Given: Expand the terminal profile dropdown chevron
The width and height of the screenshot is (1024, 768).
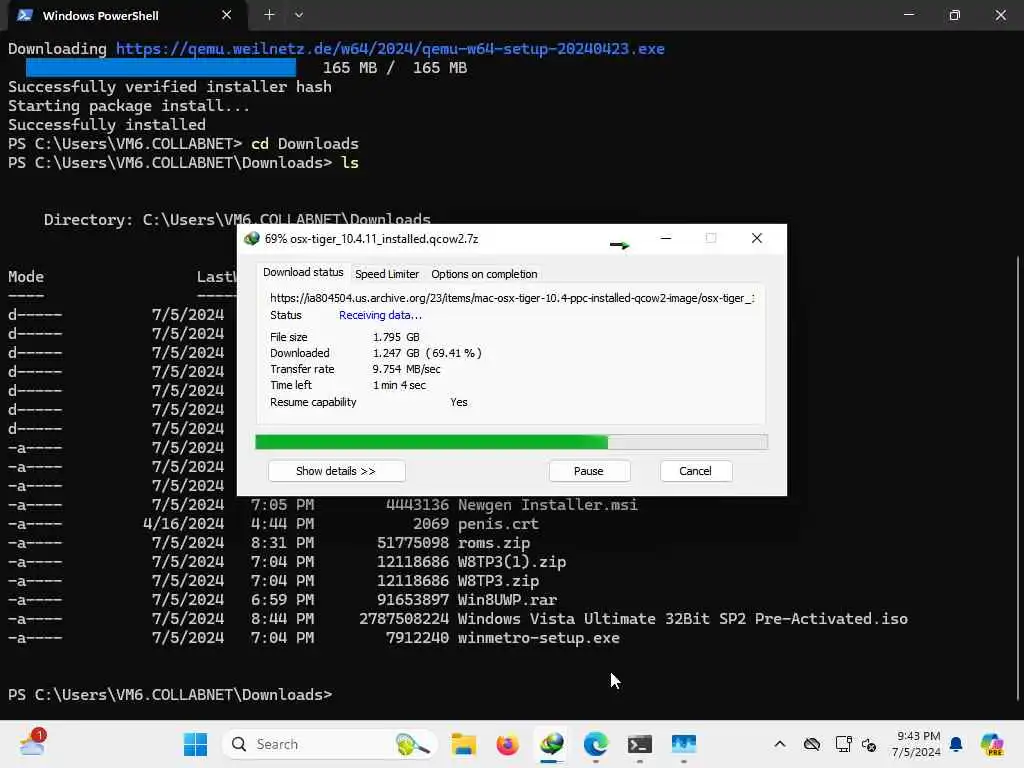Looking at the screenshot, I should pyautogui.click(x=298, y=15).
